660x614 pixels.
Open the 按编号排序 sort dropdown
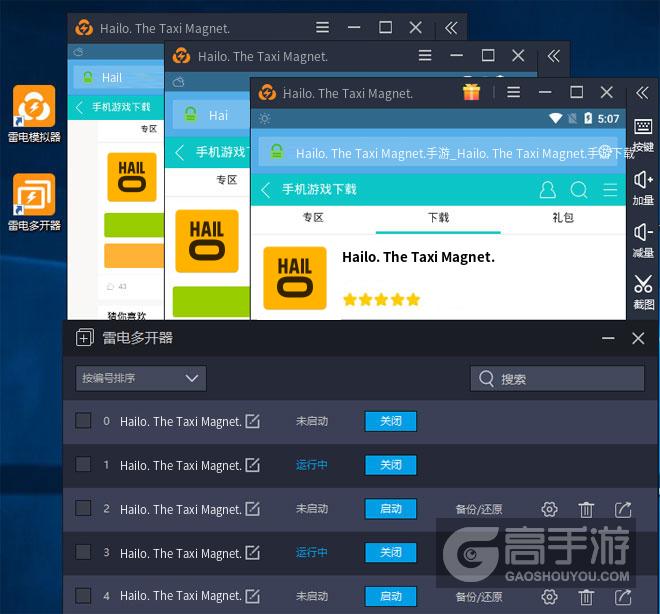pyautogui.click(x=141, y=378)
